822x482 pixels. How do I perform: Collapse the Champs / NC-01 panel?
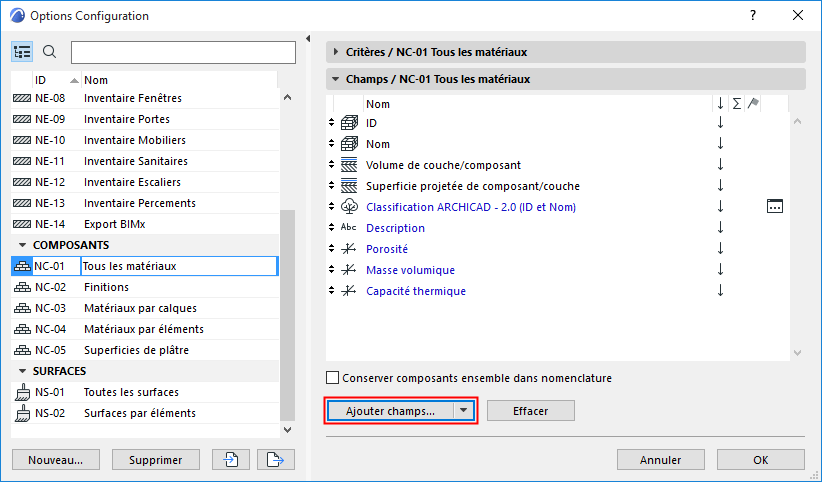point(336,79)
